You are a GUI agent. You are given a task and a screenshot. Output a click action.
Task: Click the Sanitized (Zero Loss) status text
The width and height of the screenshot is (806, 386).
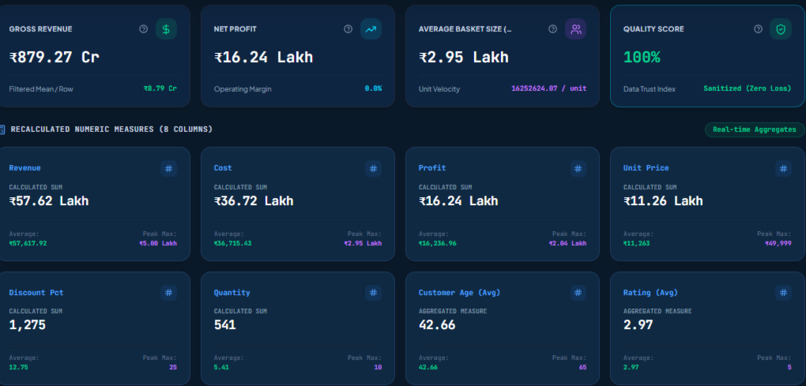pyautogui.click(x=747, y=88)
